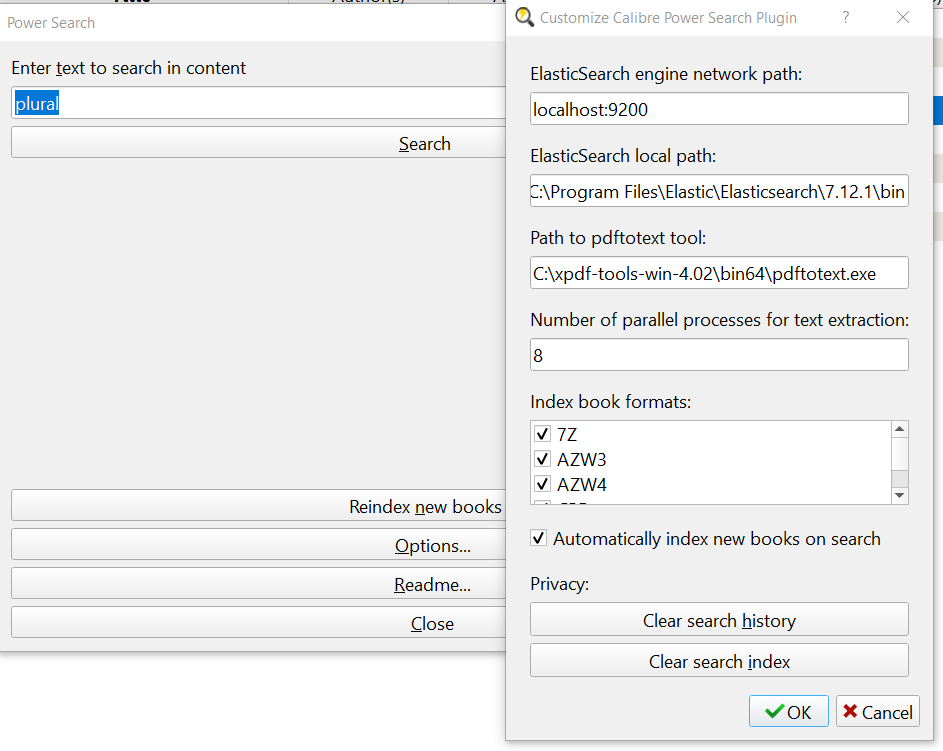Click the magnifier icon in Customize dialog title
Viewport: 943px width, 751px height.
click(524, 17)
